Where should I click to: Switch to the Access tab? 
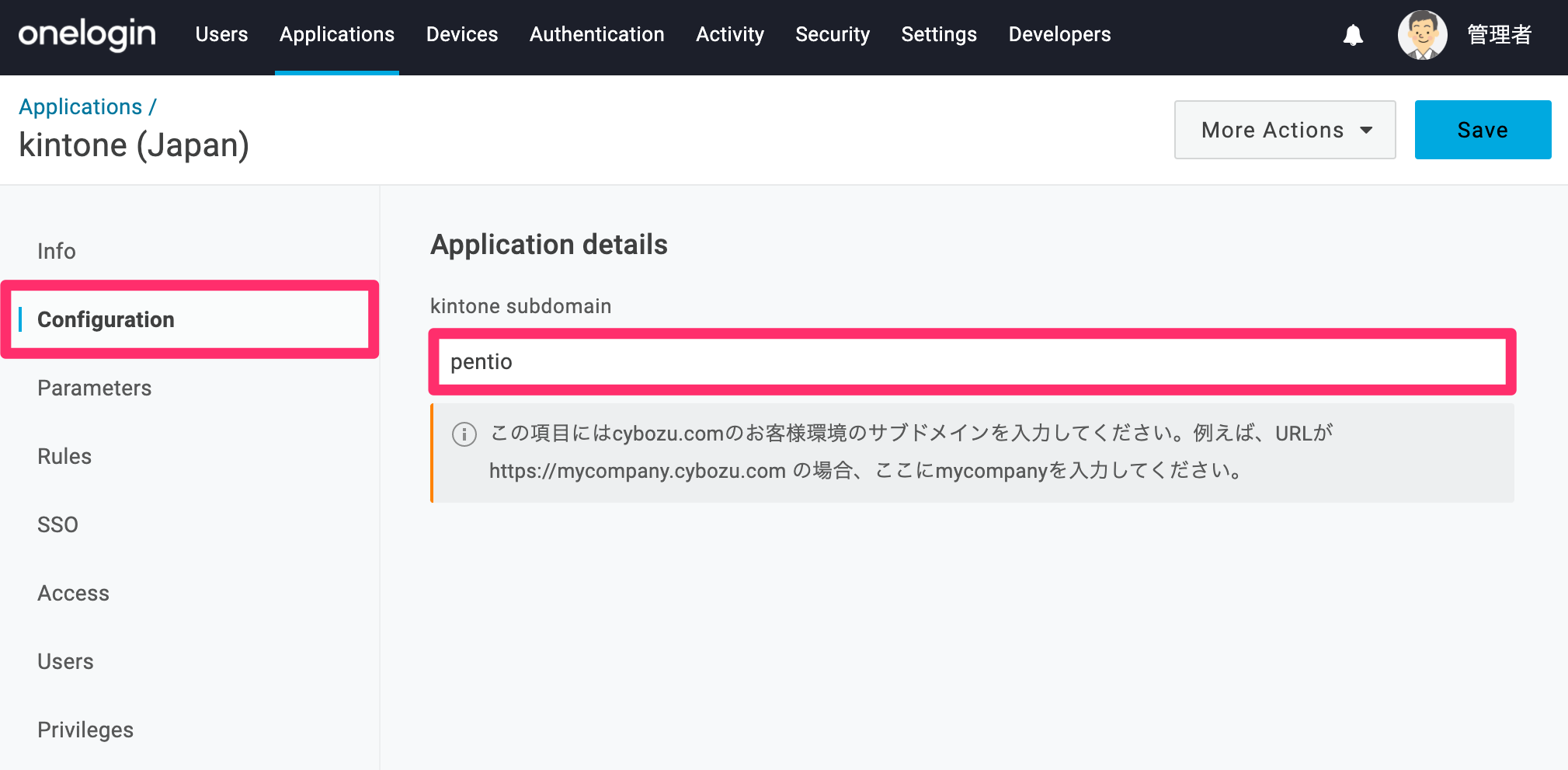74,593
